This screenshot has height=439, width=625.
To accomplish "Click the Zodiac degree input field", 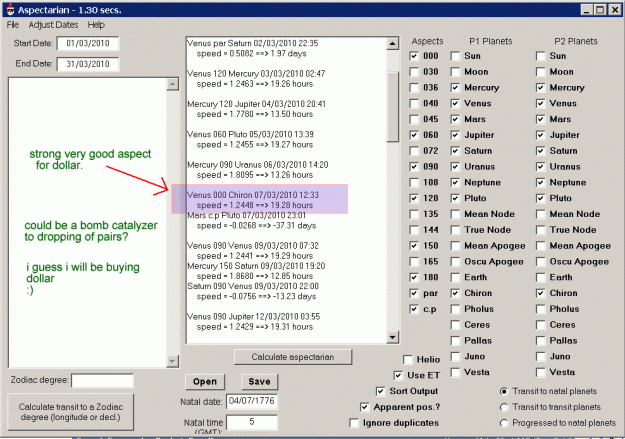I will point(102,380).
